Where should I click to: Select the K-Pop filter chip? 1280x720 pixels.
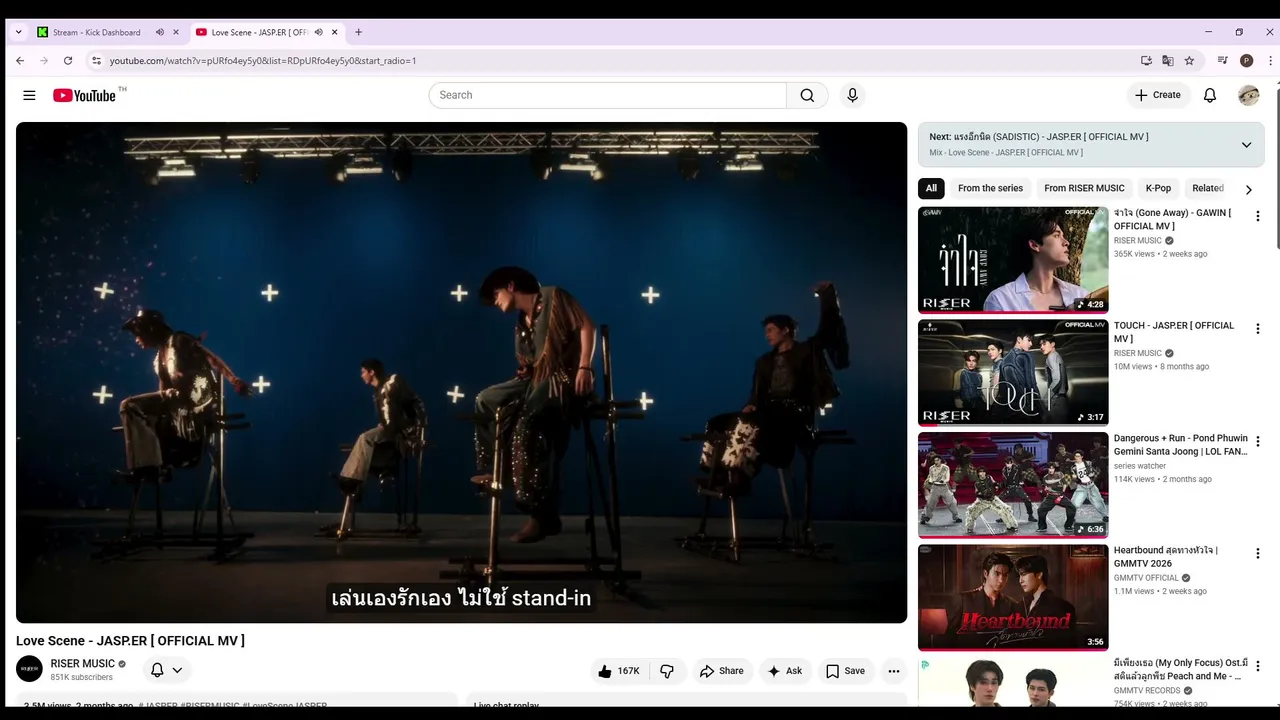pyautogui.click(x=1158, y=188)
